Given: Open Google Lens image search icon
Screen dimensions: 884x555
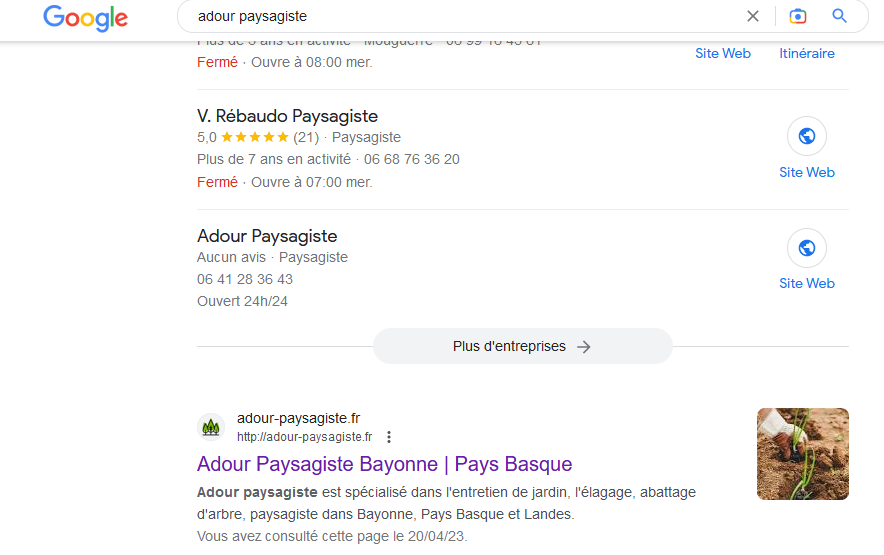Looking at the screenshot, I should pyautogui.click(x=797, y=16).
